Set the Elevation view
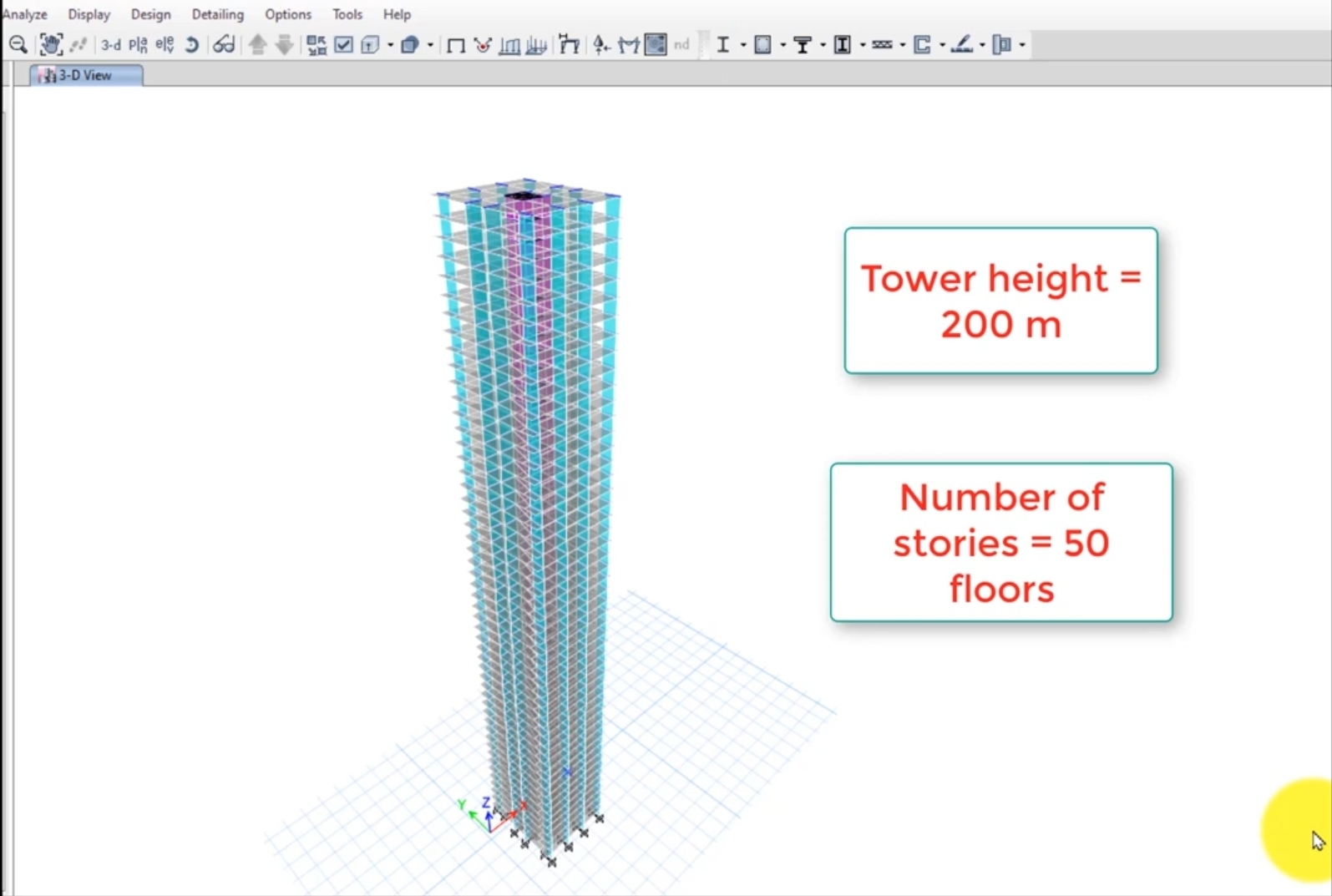 (x=165, y=45)
